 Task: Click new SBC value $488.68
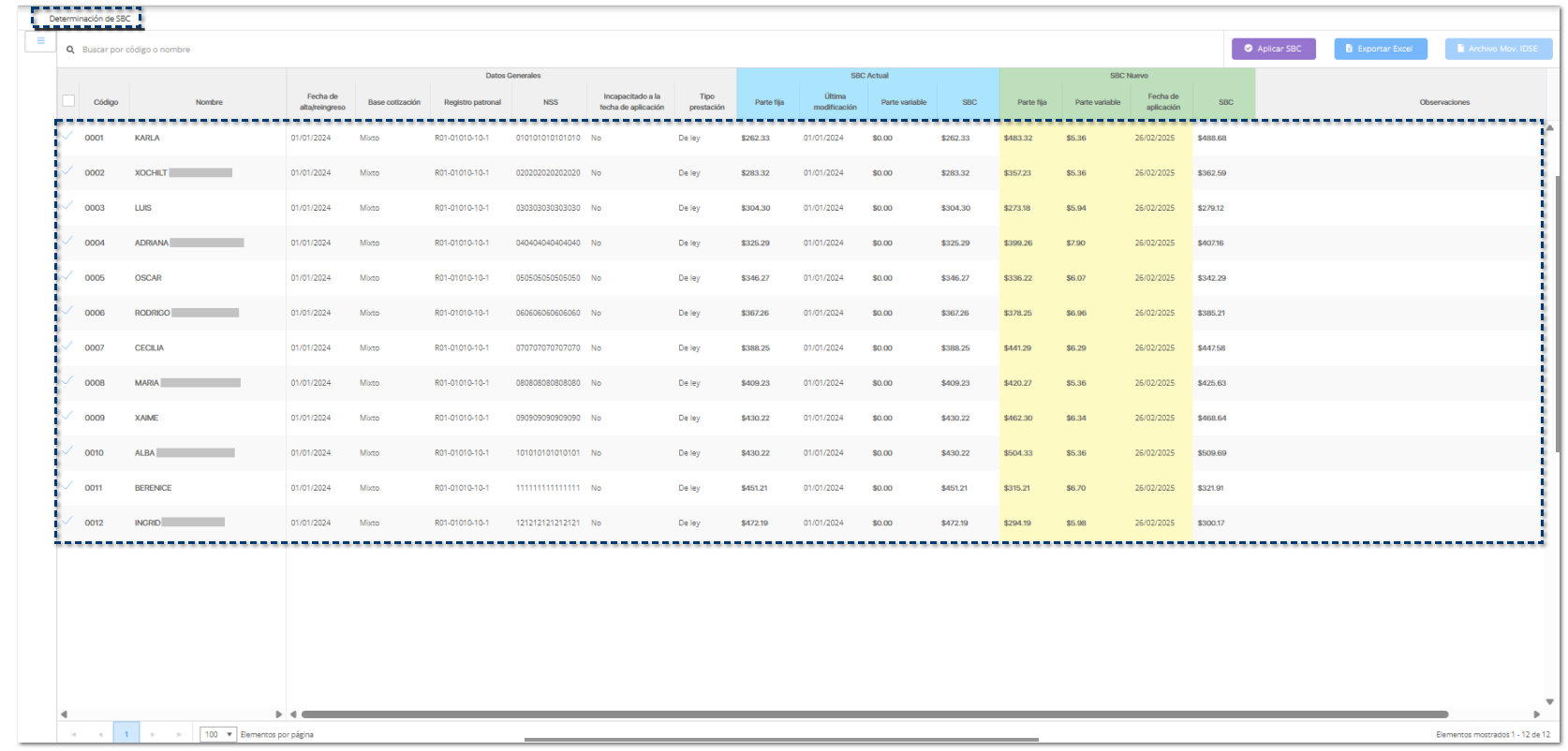(x=1211, y=138)
